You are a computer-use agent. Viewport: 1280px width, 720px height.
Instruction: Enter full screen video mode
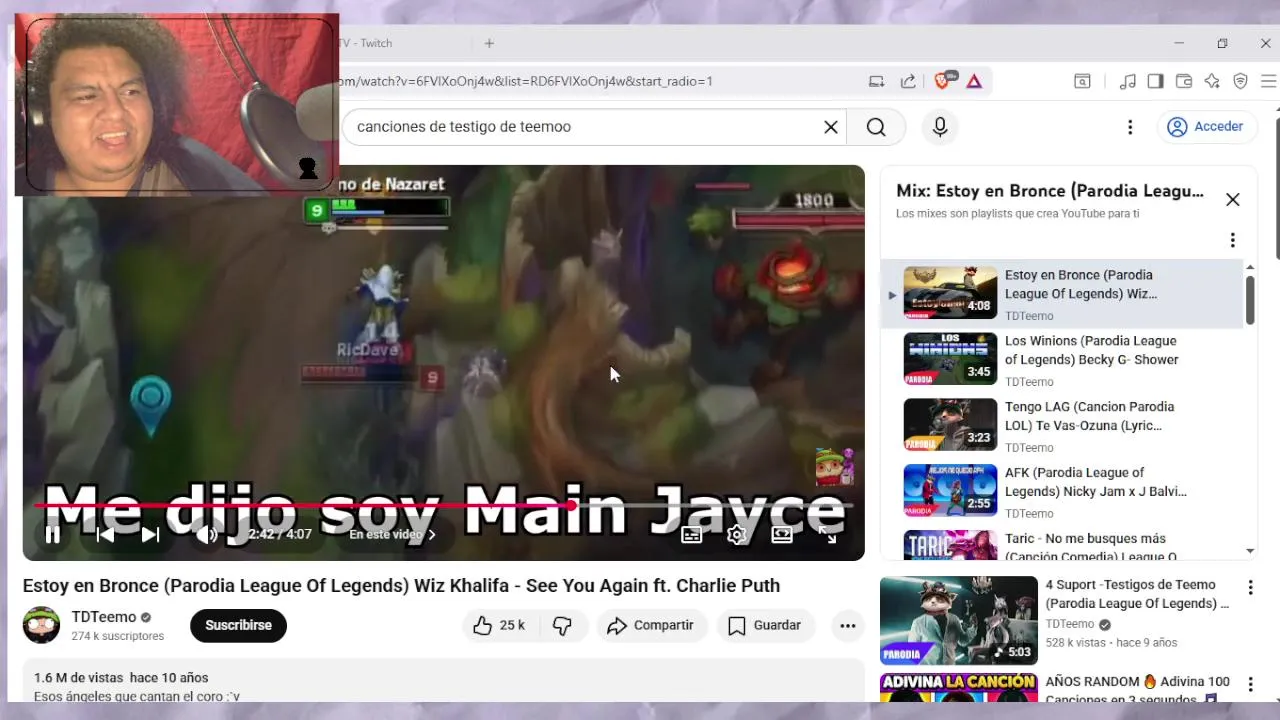coord(828,535)
